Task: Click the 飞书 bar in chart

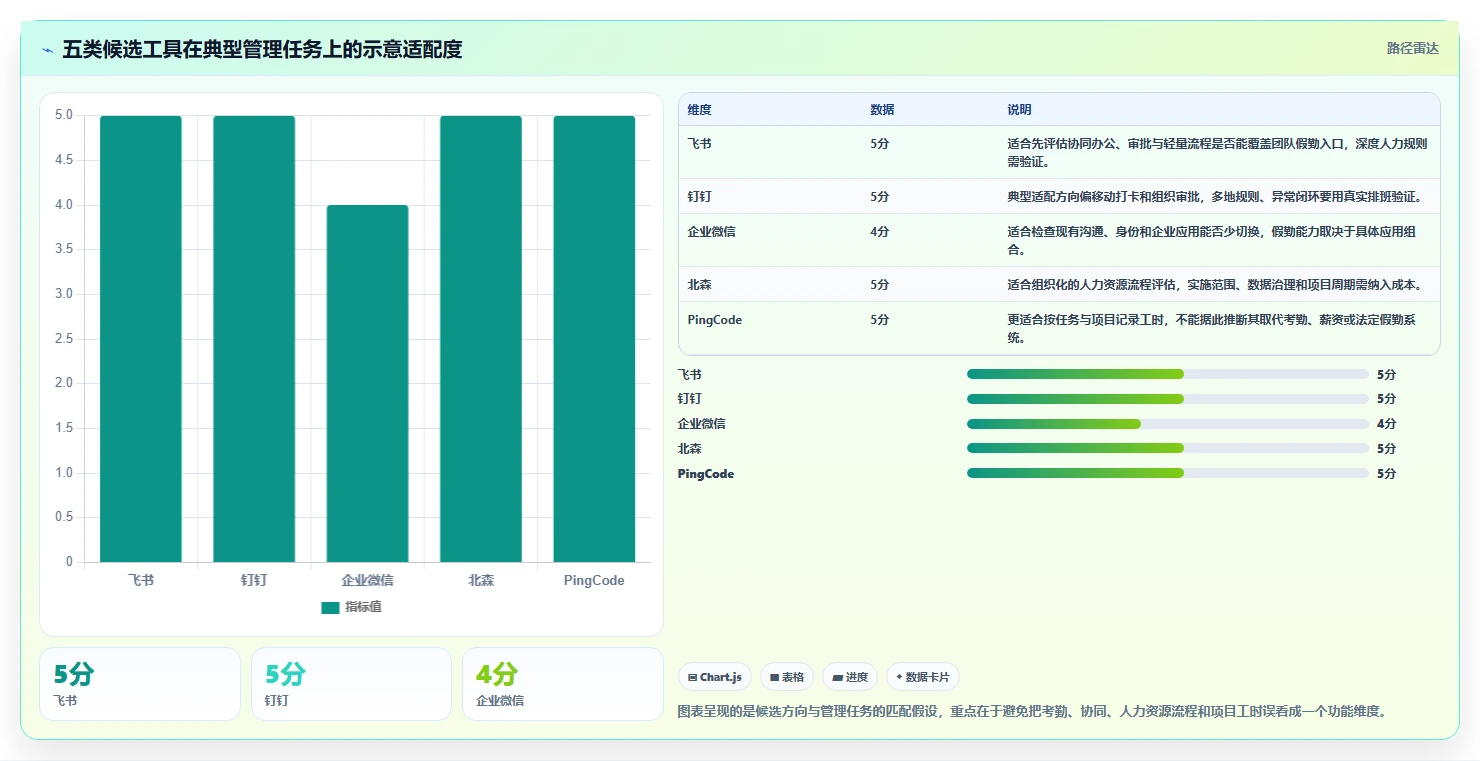Action: (141, 339)
